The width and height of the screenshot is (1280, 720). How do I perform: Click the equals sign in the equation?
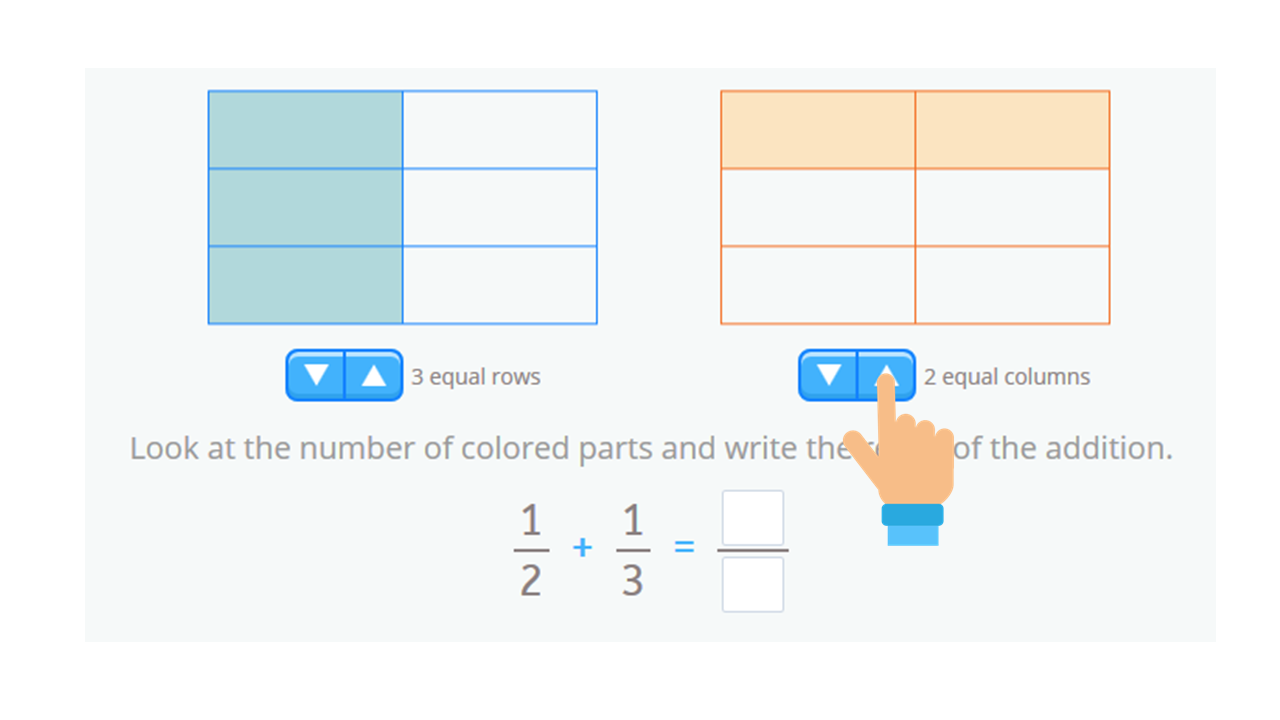[x=685, y=548]
